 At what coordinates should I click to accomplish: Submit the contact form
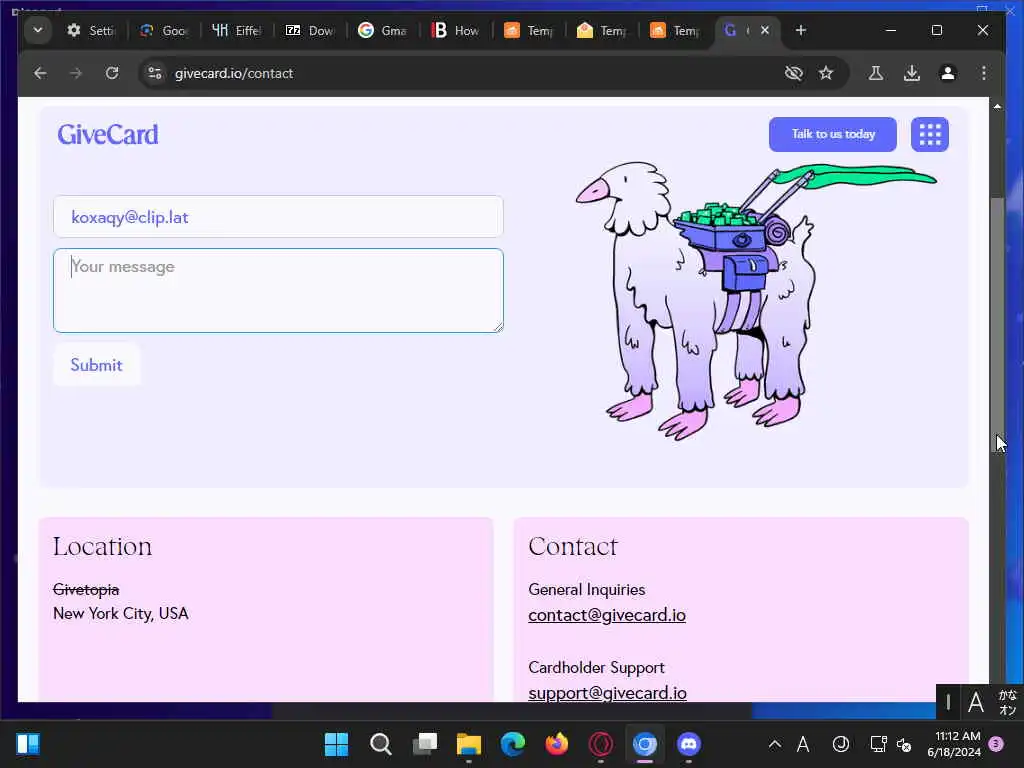[97, 364]
